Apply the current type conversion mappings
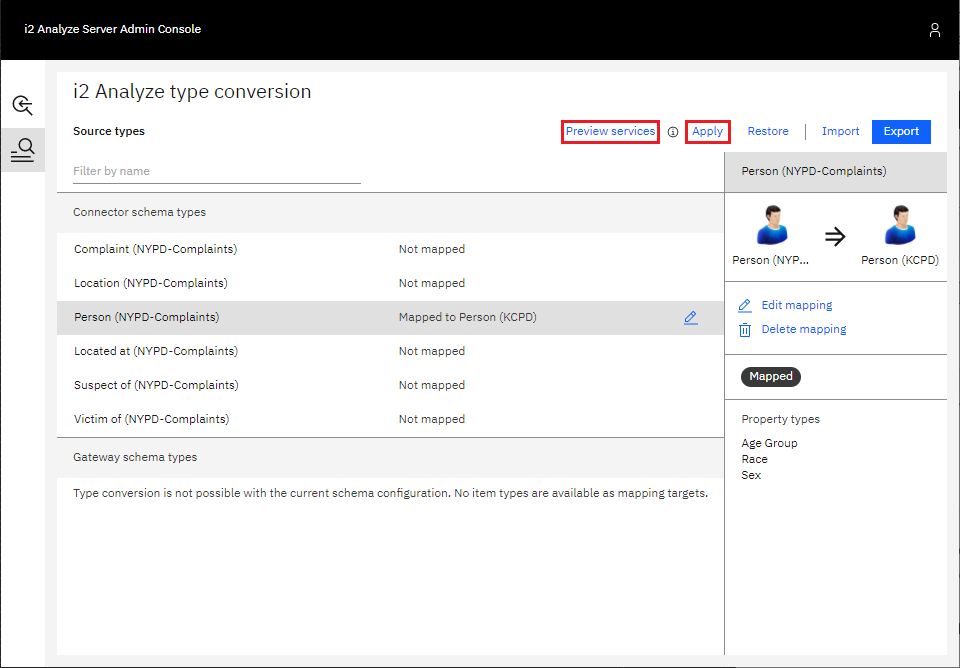This screenshot has width=960, height=668. click(707, 131)
